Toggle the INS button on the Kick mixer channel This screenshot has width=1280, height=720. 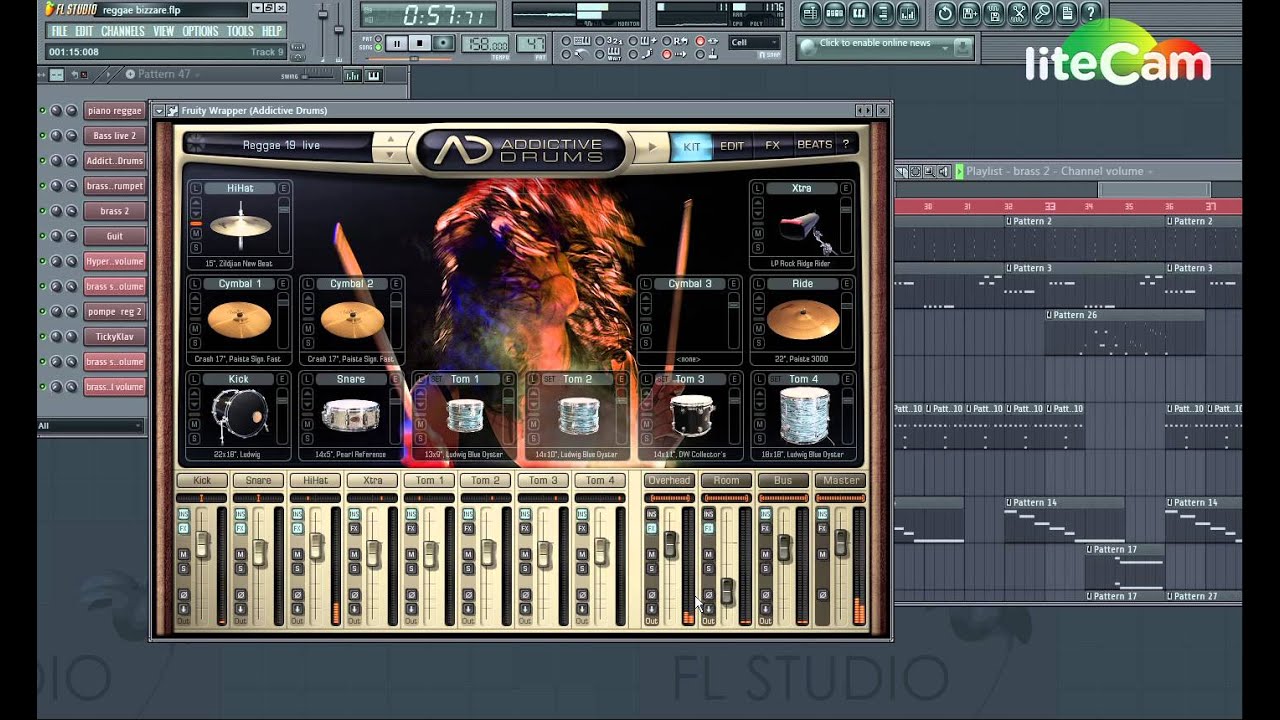[x=184, y=514]
